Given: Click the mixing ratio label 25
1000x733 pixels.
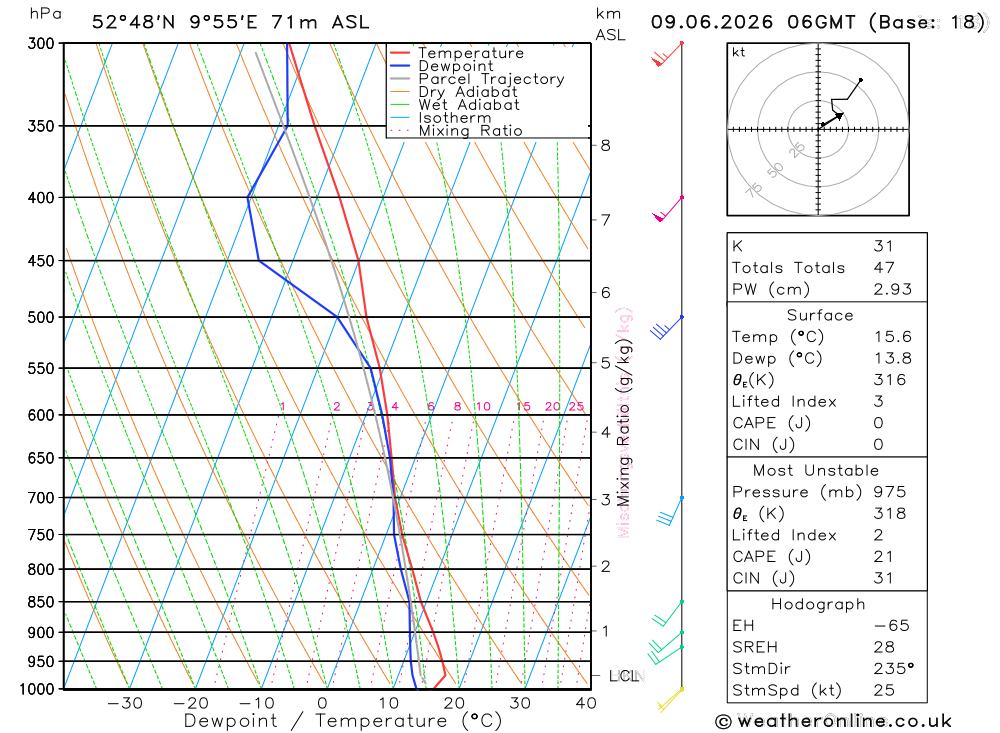Looking at the screenshot, I should coord(577,406).
